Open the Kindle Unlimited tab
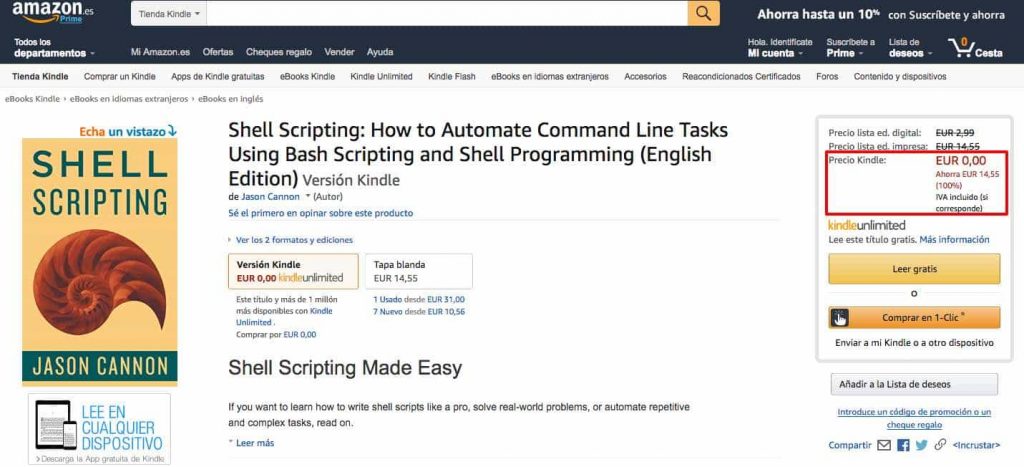 tap(381, 76)
